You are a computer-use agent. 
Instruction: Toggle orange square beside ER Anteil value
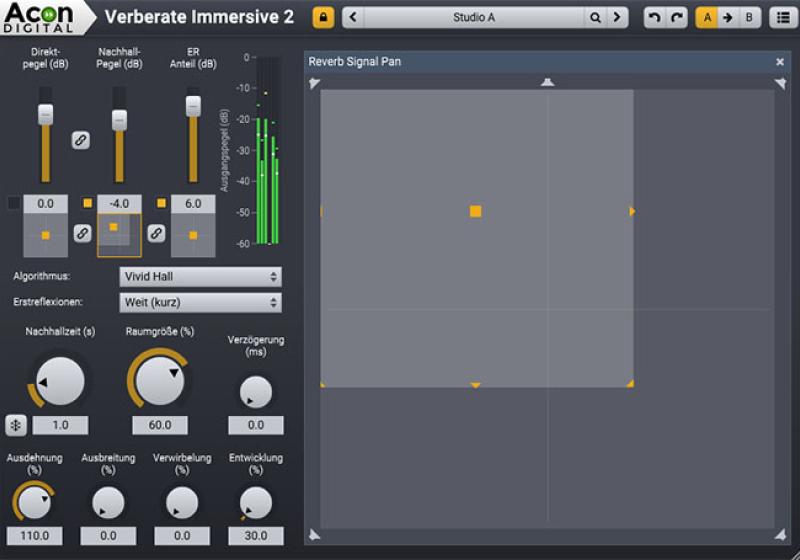click(161, 203)
